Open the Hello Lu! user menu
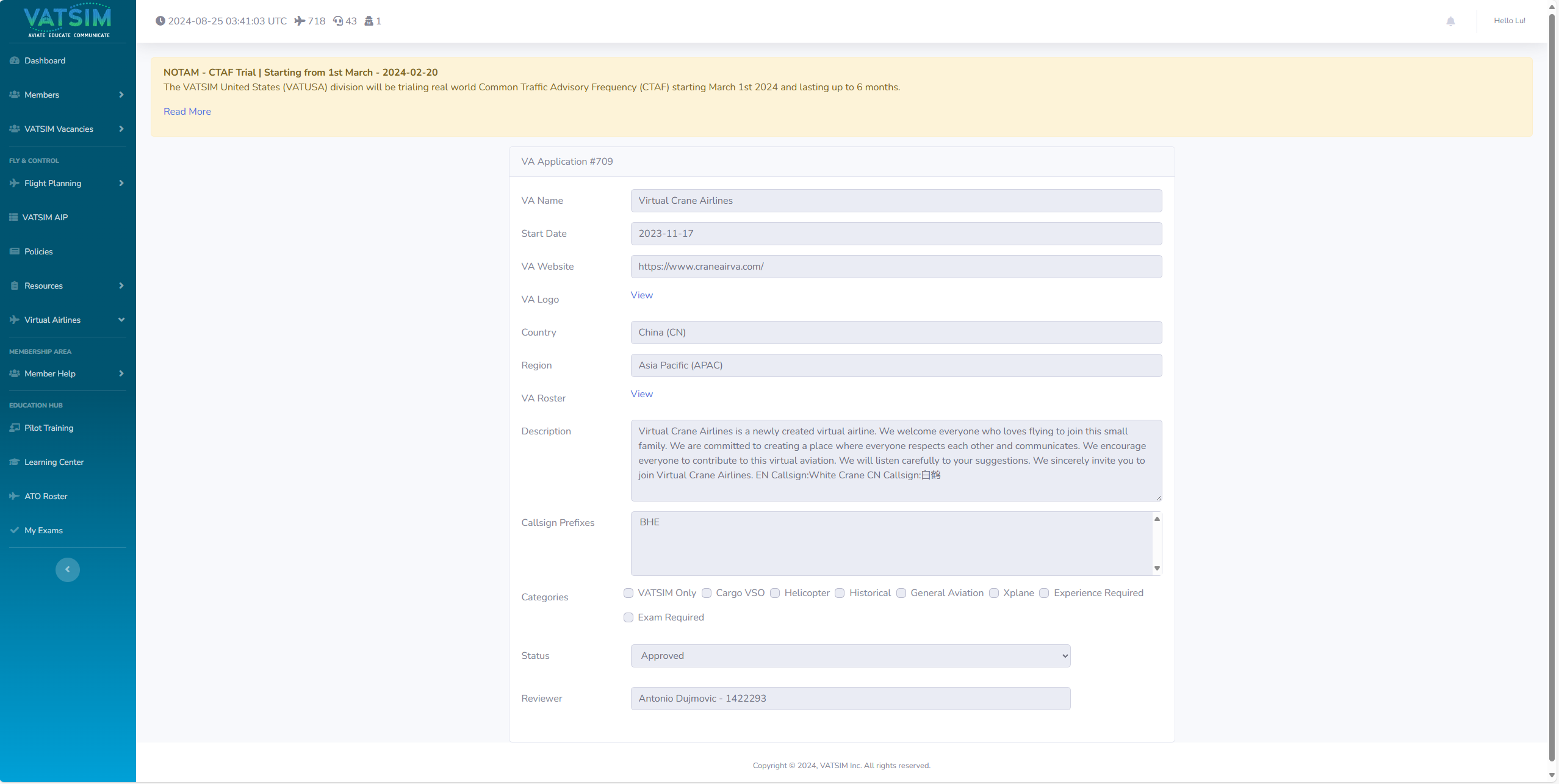The image size is (1559, 784). [x=1509, y=21]
